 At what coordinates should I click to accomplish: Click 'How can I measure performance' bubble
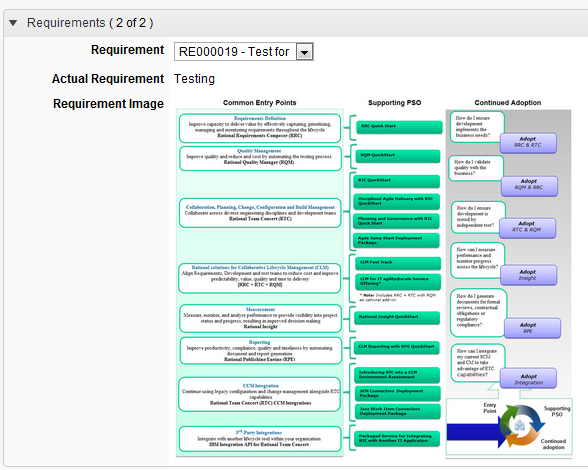point(478,260)
